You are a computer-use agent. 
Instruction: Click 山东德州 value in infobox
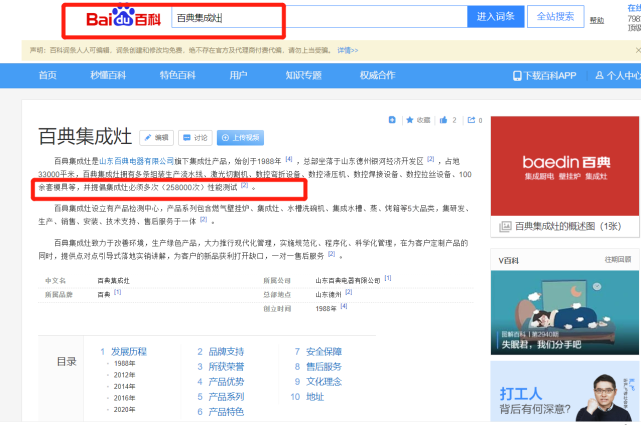click(328, 295)
